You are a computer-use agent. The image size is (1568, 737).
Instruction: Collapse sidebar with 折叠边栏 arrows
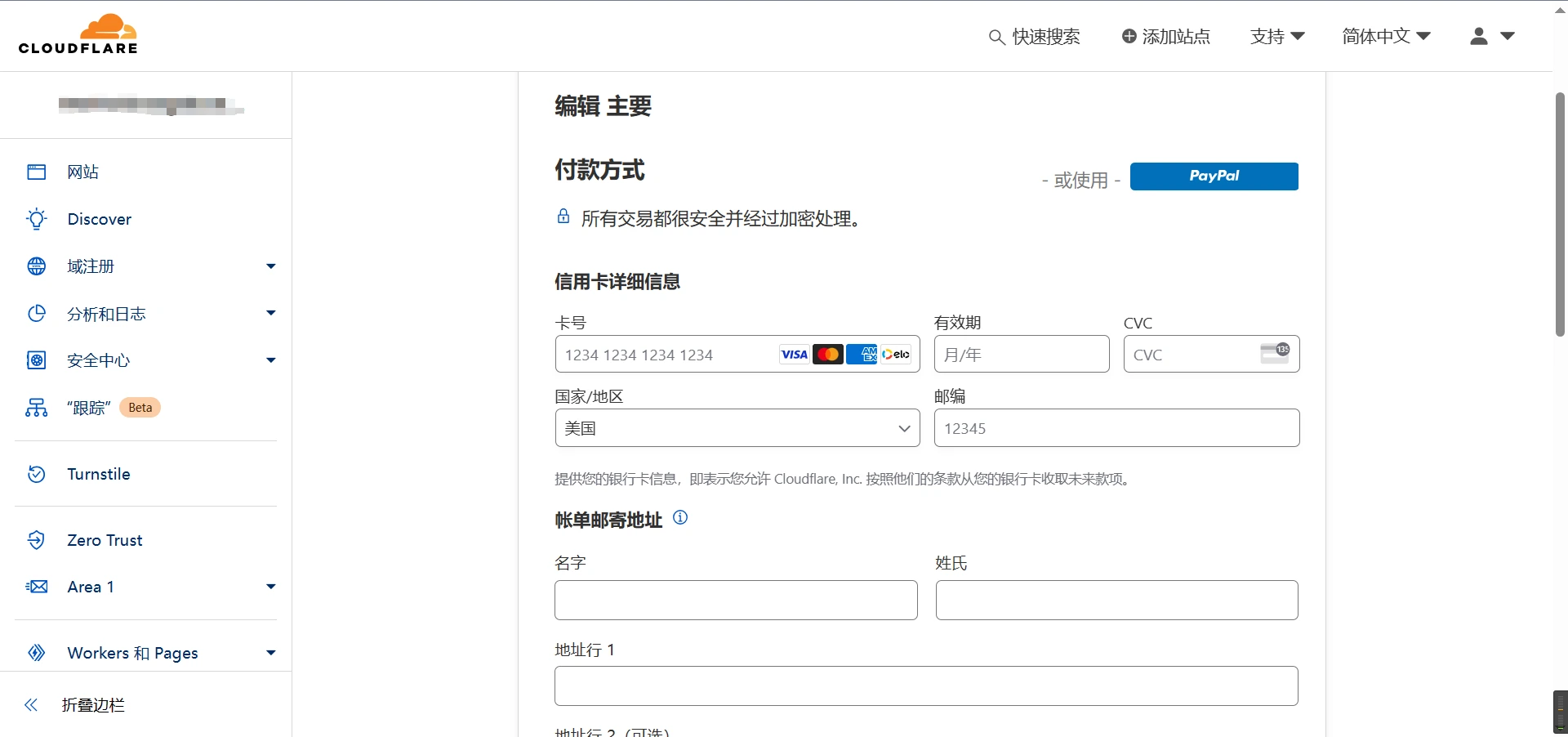click(31, 705)
